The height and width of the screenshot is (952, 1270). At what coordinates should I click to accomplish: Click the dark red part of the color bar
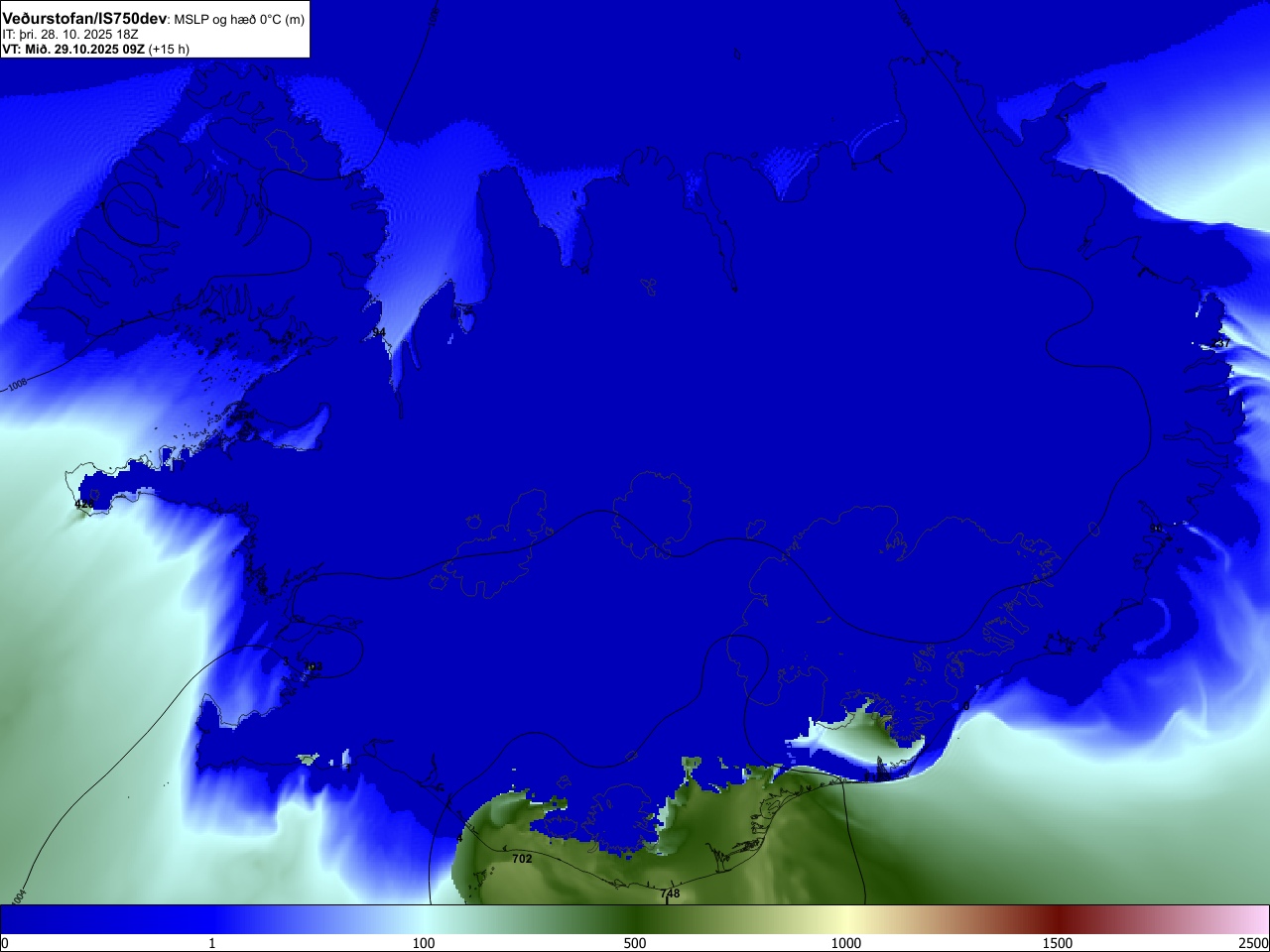coord(1058,919)
